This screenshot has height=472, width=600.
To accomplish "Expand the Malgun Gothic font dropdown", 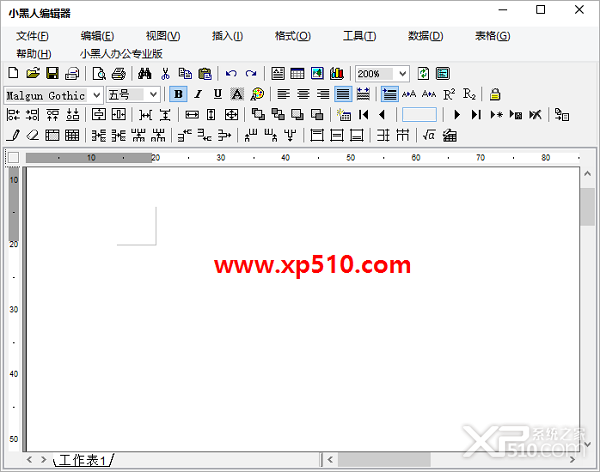I will click(96, 95).
